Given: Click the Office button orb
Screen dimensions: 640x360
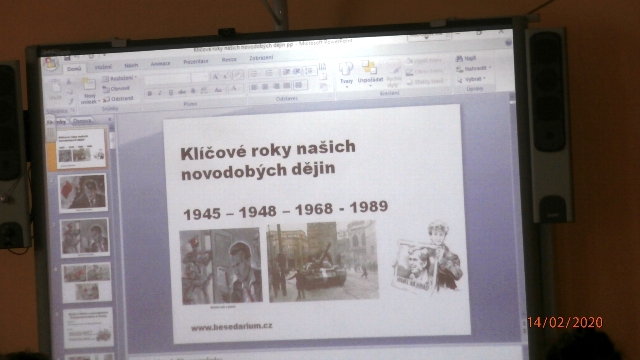Looking at the screenshot, I should 51,64.
